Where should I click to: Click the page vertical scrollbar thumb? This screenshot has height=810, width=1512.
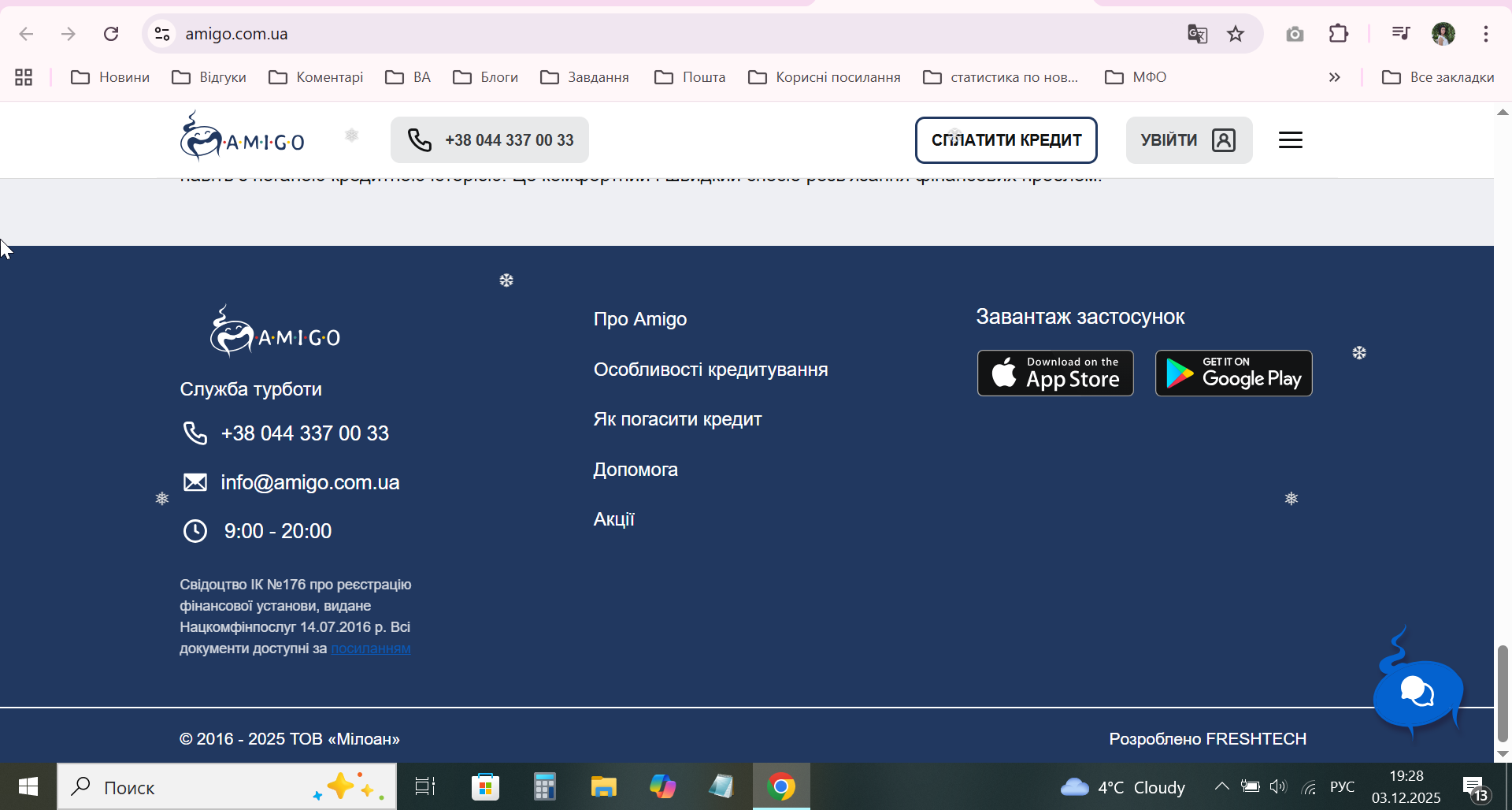pos(1503,693)
